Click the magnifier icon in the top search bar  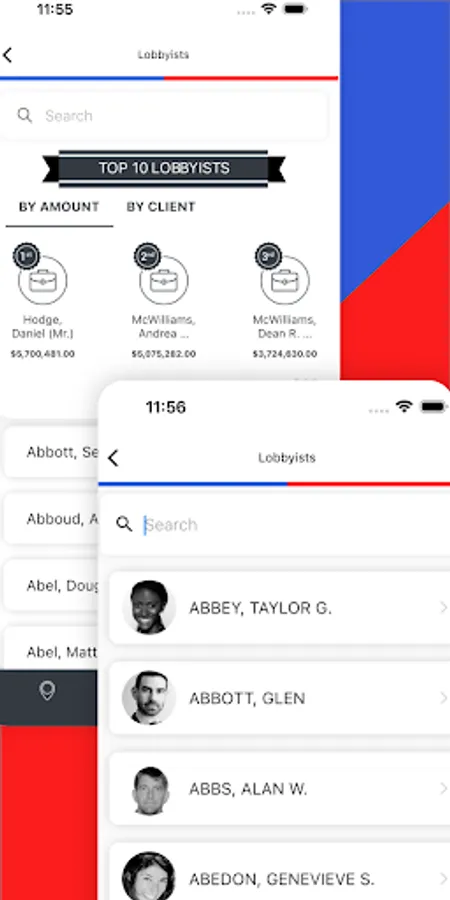[x=25, y=115]
